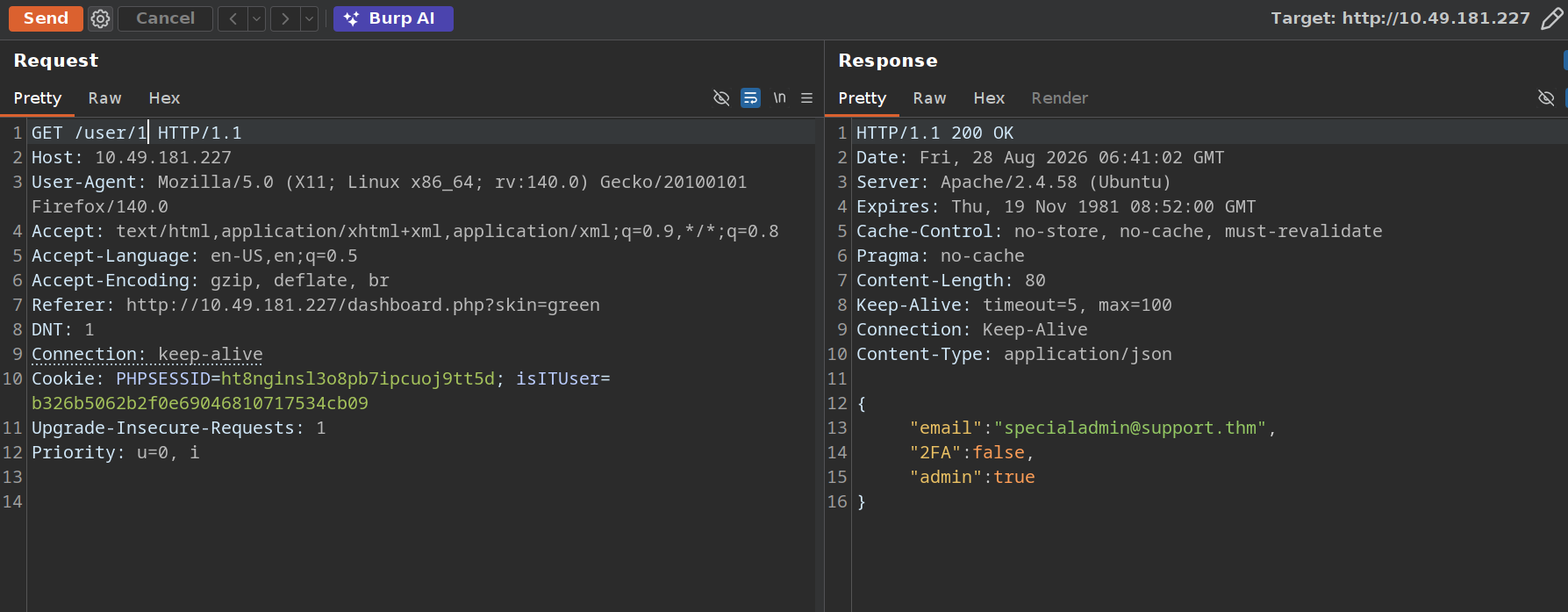Click the Accept-Language header line
Viewport: 1568px width, 612px height.
pos(195,256)
